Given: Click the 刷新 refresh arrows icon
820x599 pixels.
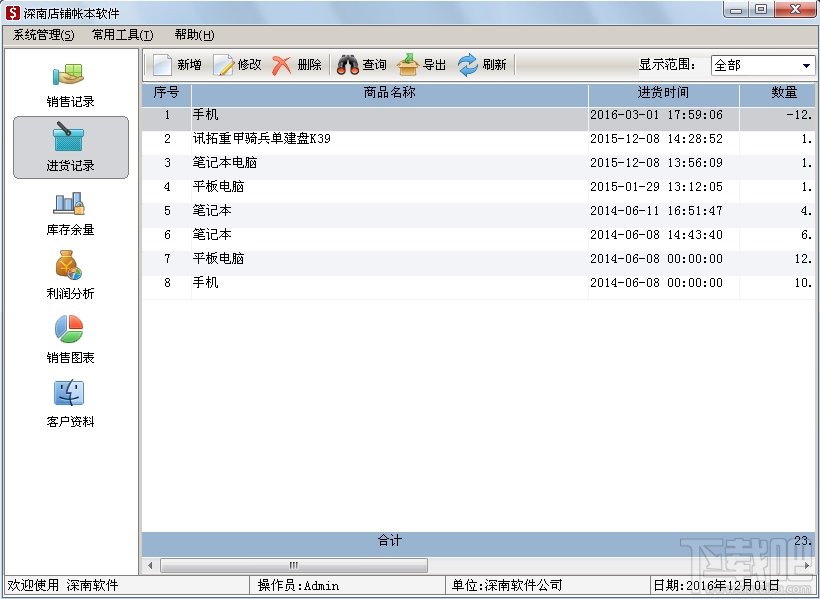Looking at the screenshot, I should tap(468, 65).
